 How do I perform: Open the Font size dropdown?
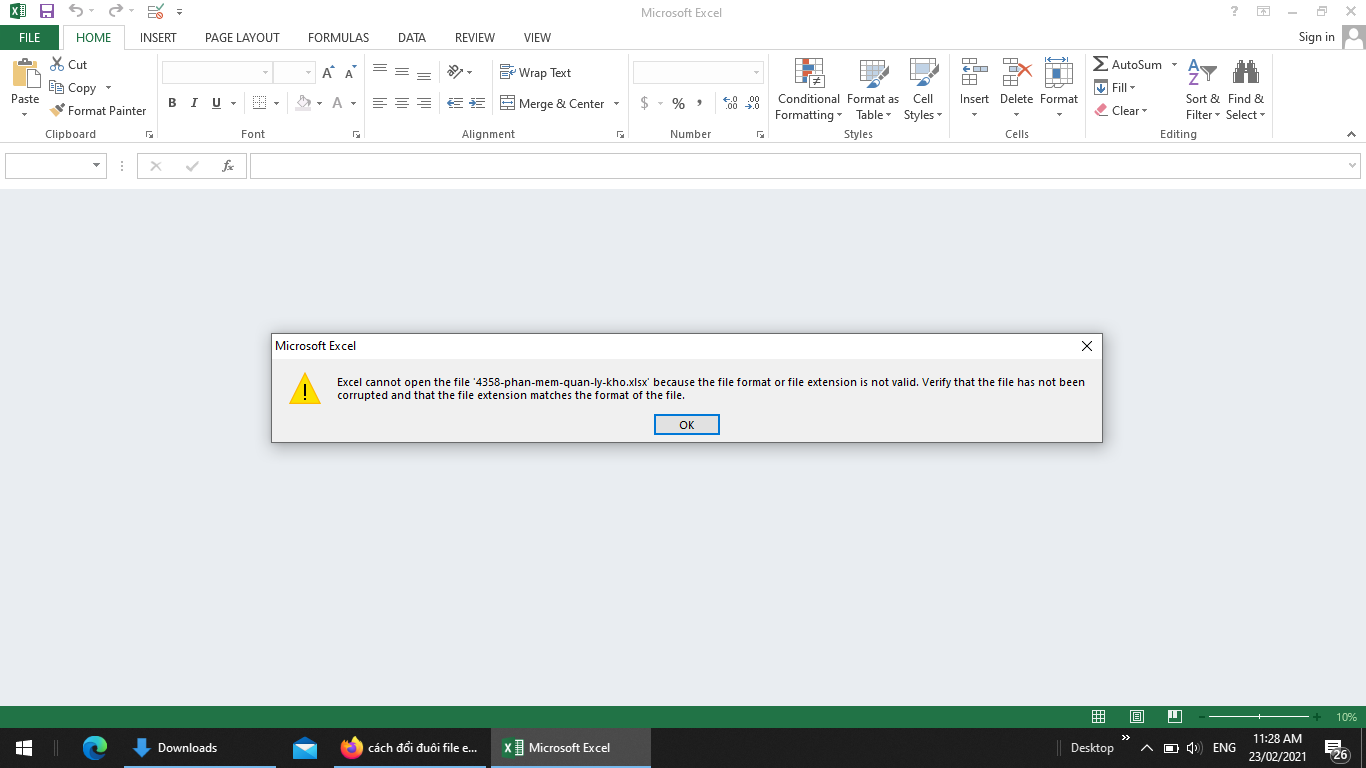[308, 73]
